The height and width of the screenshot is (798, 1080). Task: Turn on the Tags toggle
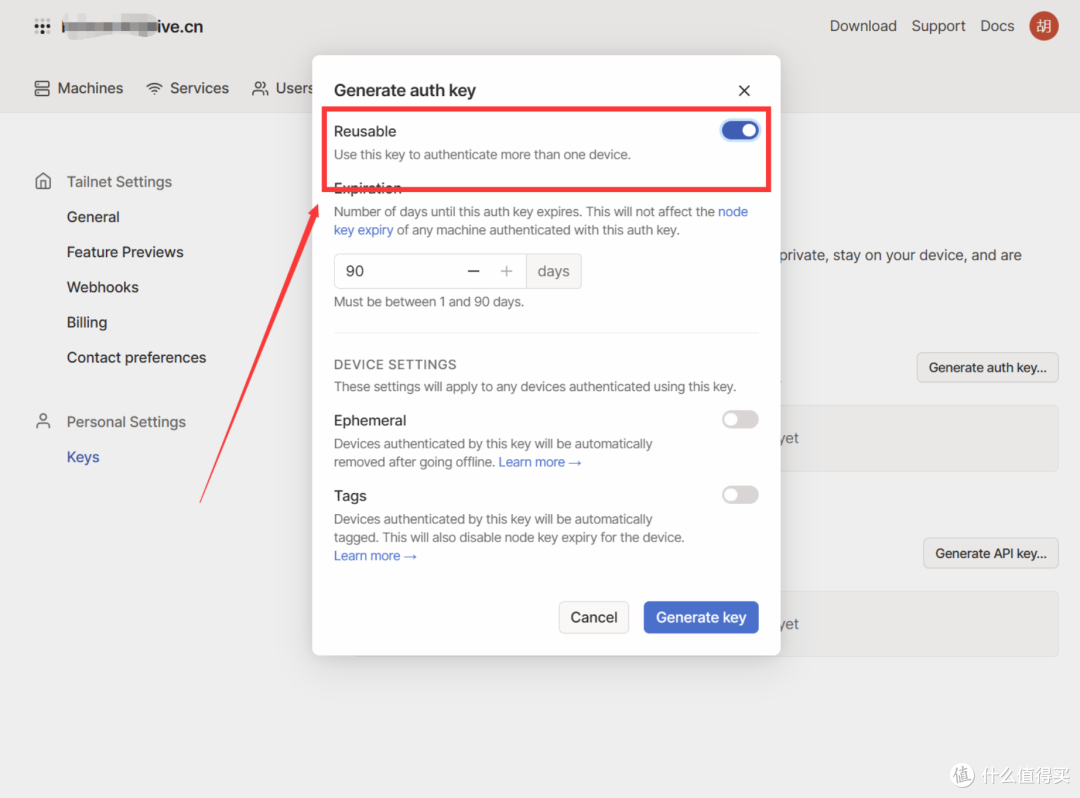tap(740, 494)
